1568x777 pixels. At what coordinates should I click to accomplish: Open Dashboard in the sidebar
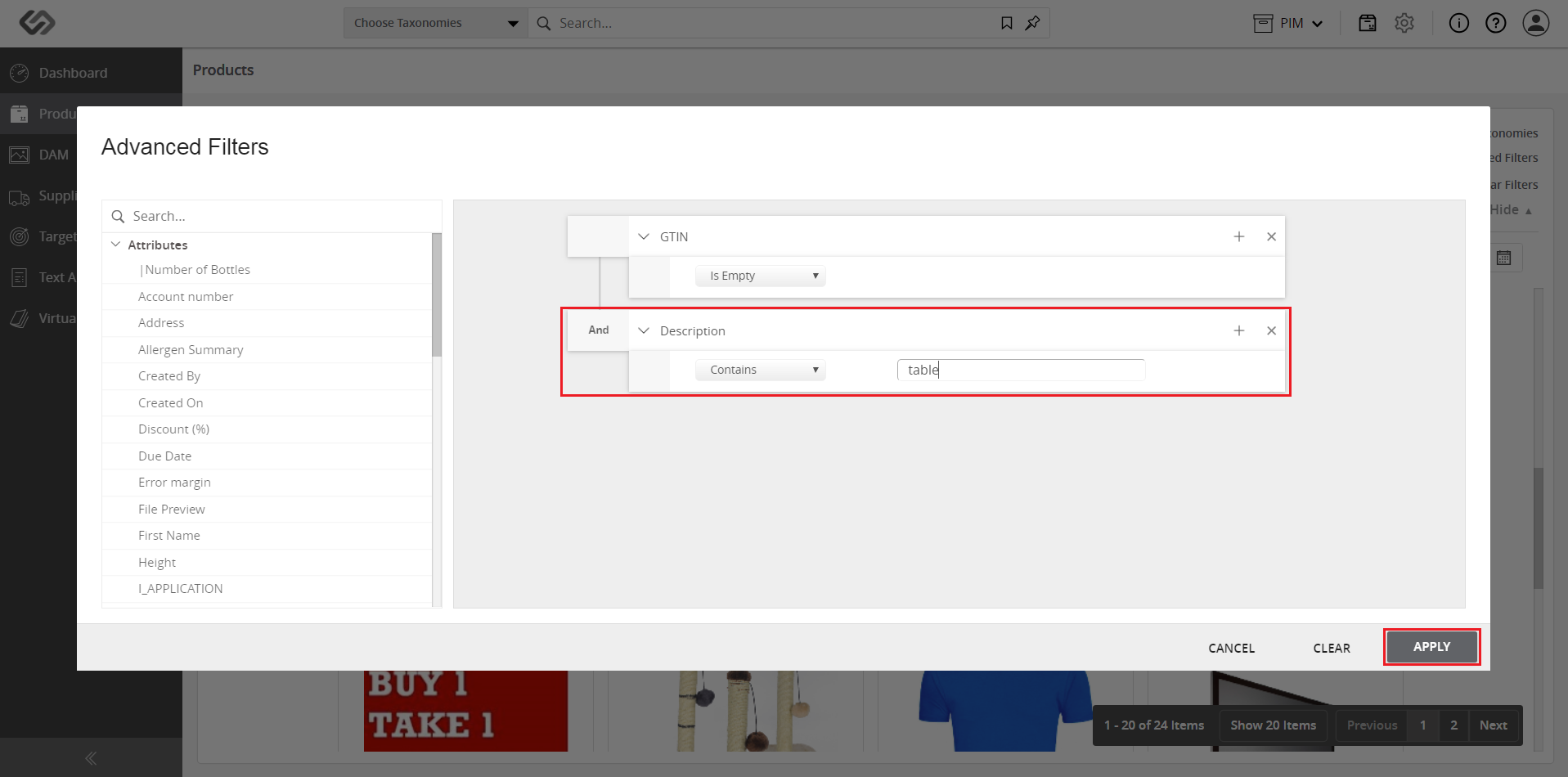point(73,73)
